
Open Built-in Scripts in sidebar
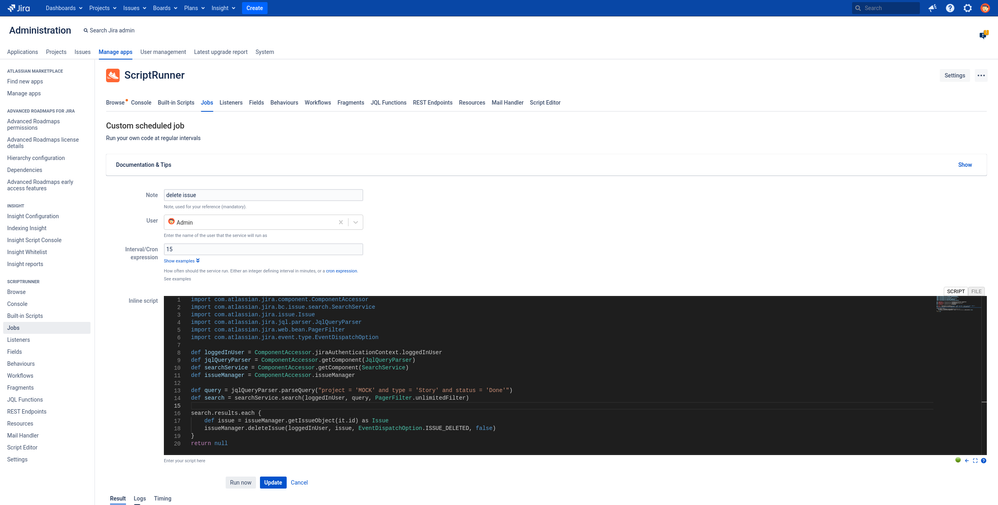pyautogui.click(x=25, y=316)
